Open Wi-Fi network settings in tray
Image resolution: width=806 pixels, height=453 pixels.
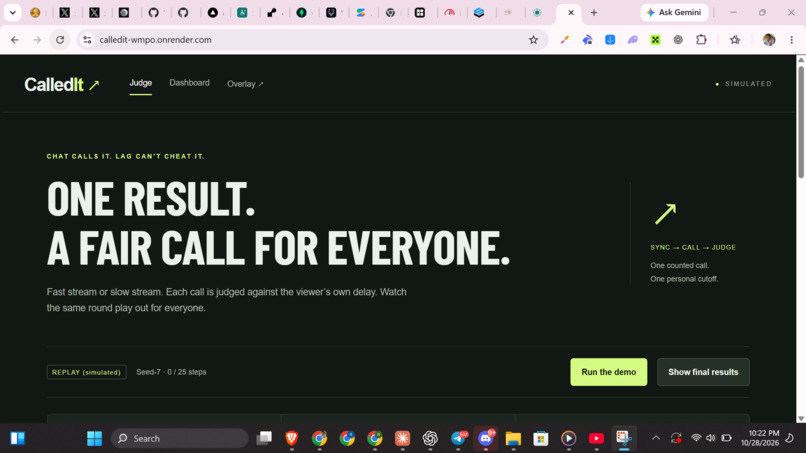point(696,438)
